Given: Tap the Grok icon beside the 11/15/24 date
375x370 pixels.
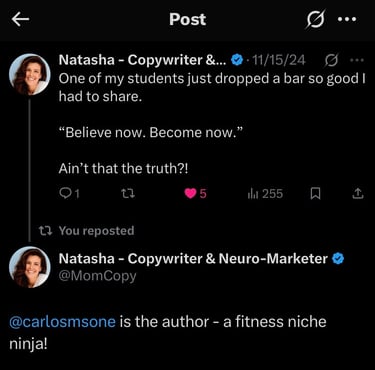Looking at the screenshot, I should pyautogui.click(x=331, y=60).
